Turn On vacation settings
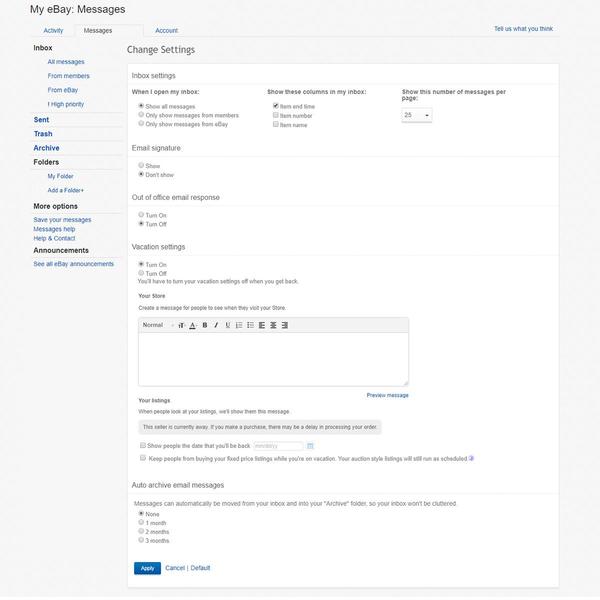Viewport: 600px width, 600px height. 141,264
